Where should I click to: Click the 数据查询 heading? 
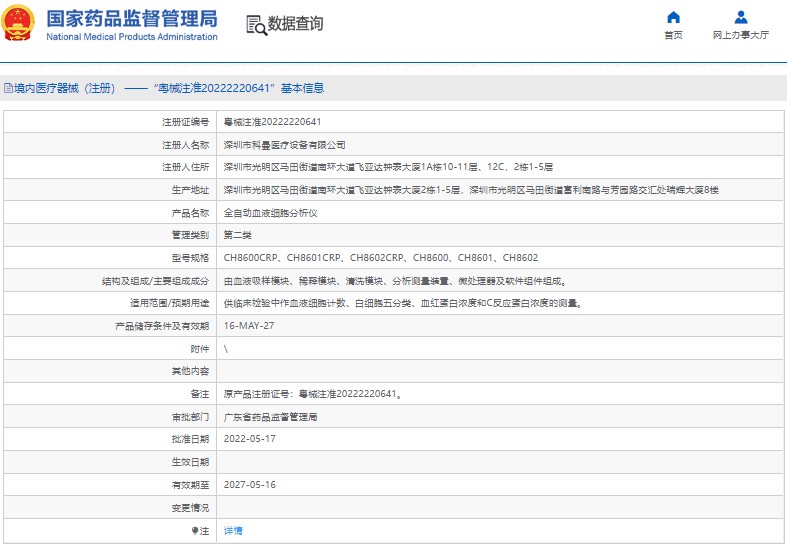coord(295,24)
